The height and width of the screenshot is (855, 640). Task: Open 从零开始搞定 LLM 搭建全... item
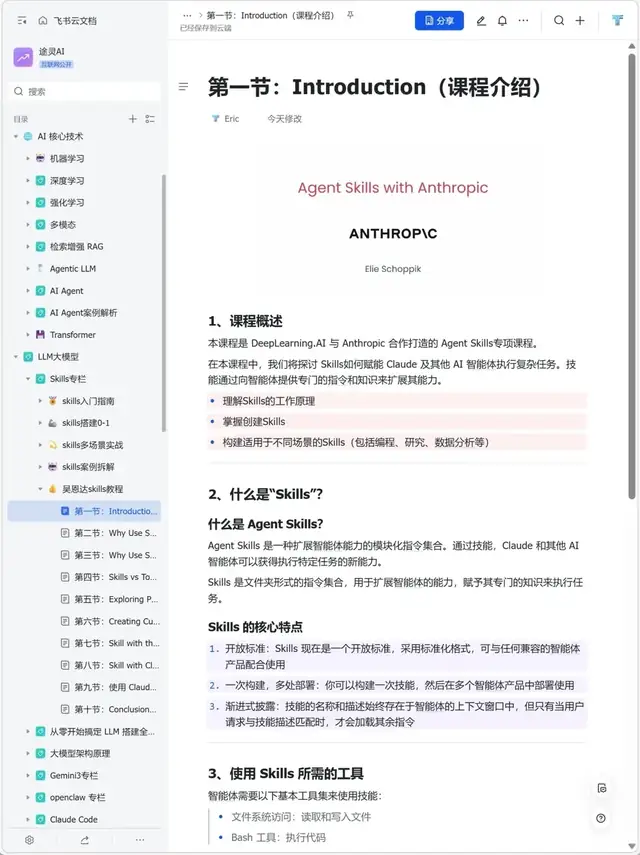point(102,731)
